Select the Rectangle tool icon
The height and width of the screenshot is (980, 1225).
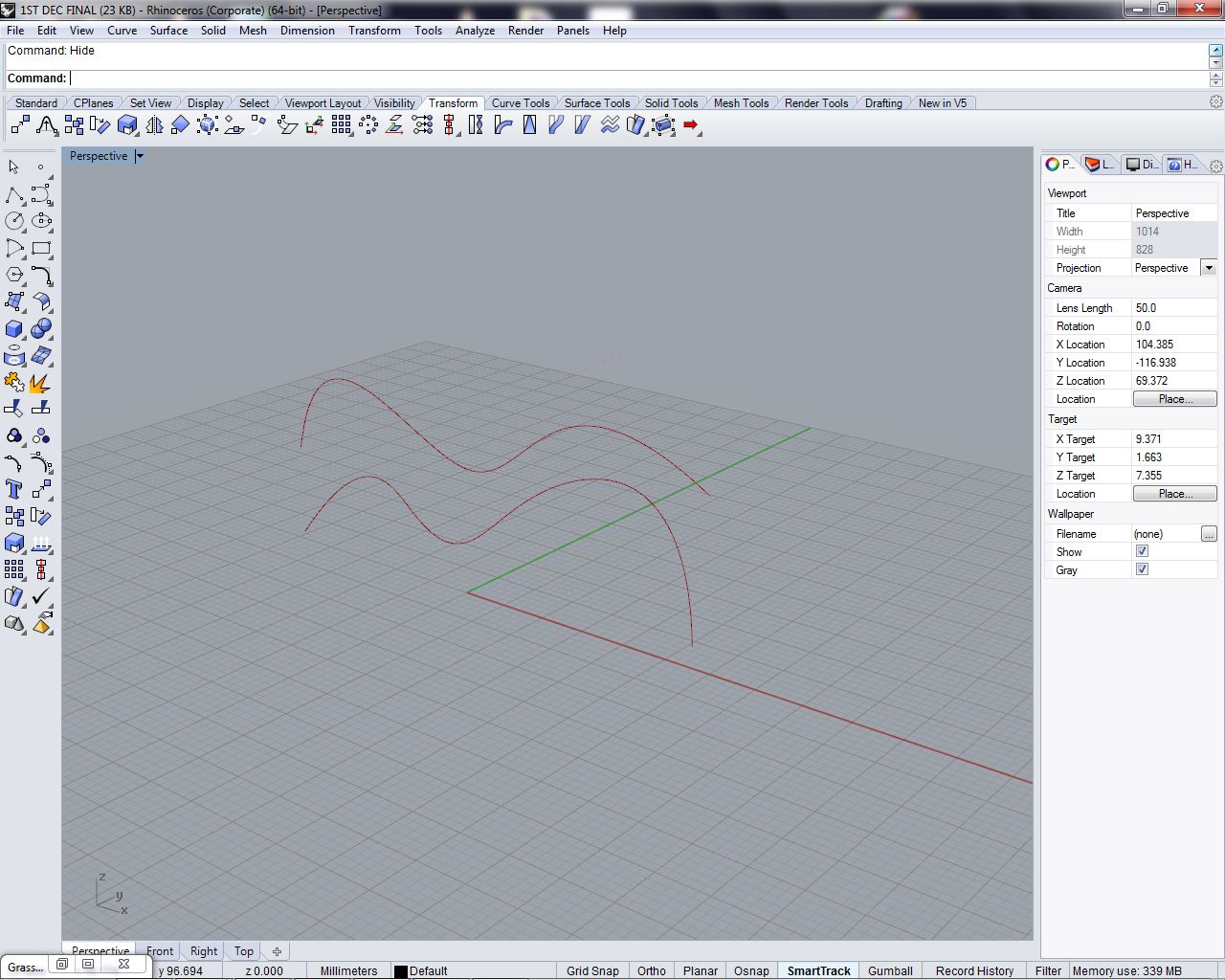coord(41,249)
